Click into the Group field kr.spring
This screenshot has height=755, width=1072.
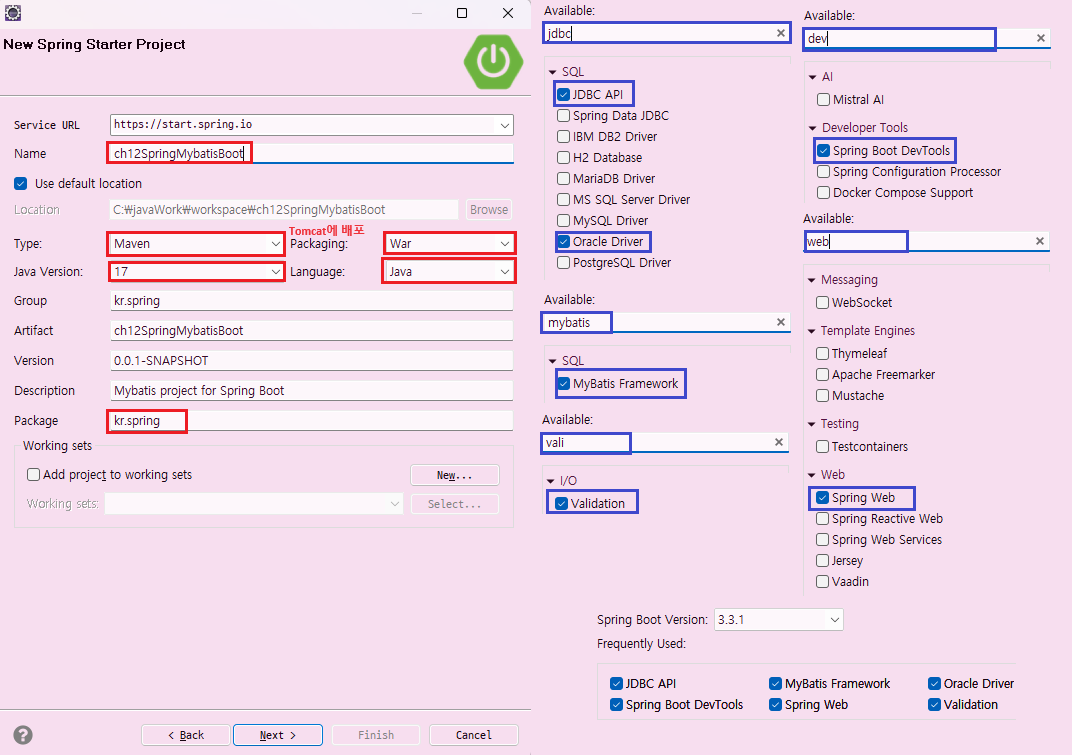311,301
